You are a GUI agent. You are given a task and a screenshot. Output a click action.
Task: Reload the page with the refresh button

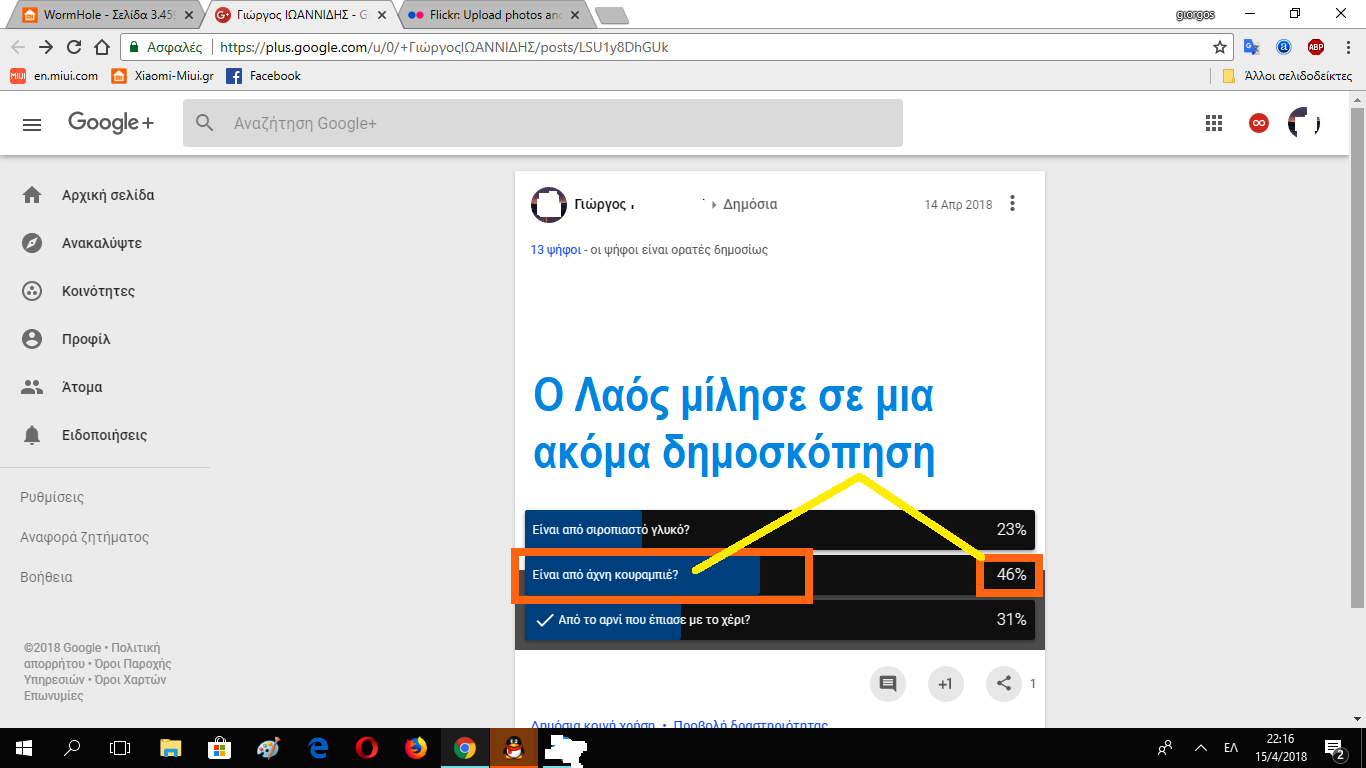(x=73, y=47)
